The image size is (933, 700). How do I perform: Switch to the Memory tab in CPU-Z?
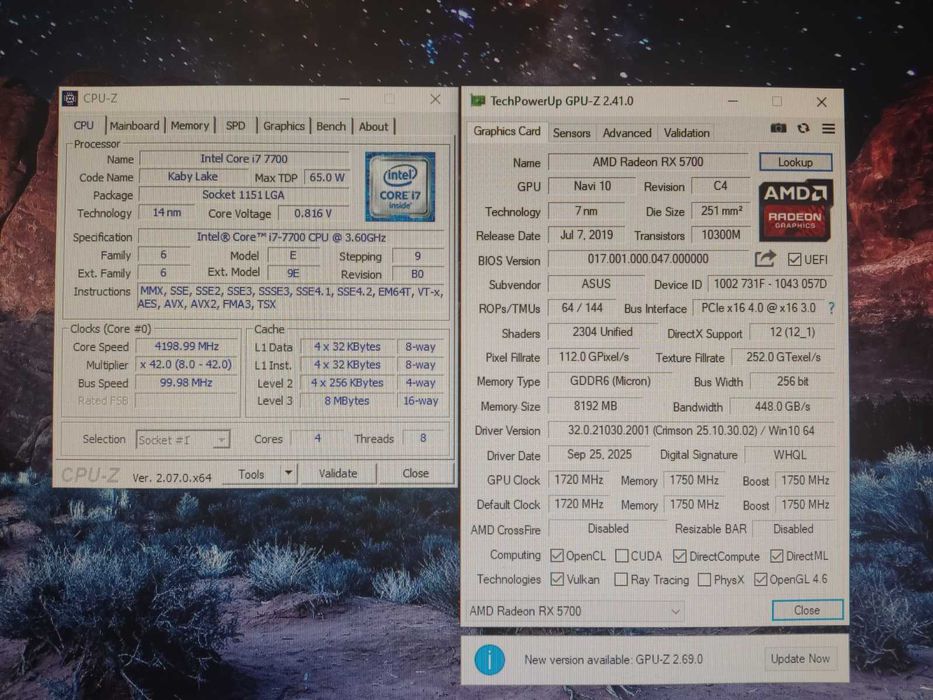[190, 126]
